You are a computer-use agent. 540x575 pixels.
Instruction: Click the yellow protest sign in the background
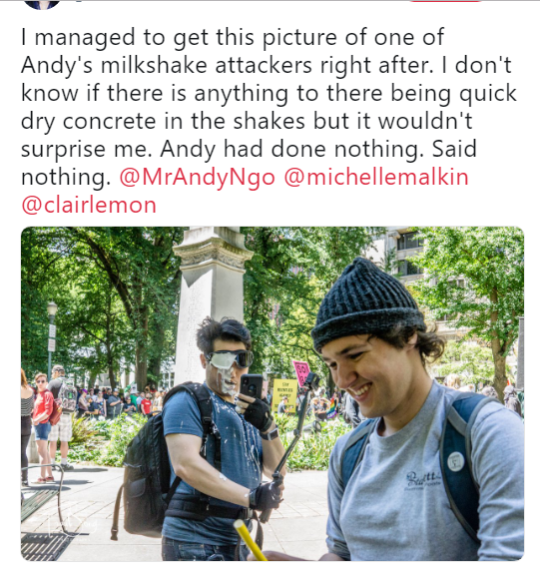[285, 396]
